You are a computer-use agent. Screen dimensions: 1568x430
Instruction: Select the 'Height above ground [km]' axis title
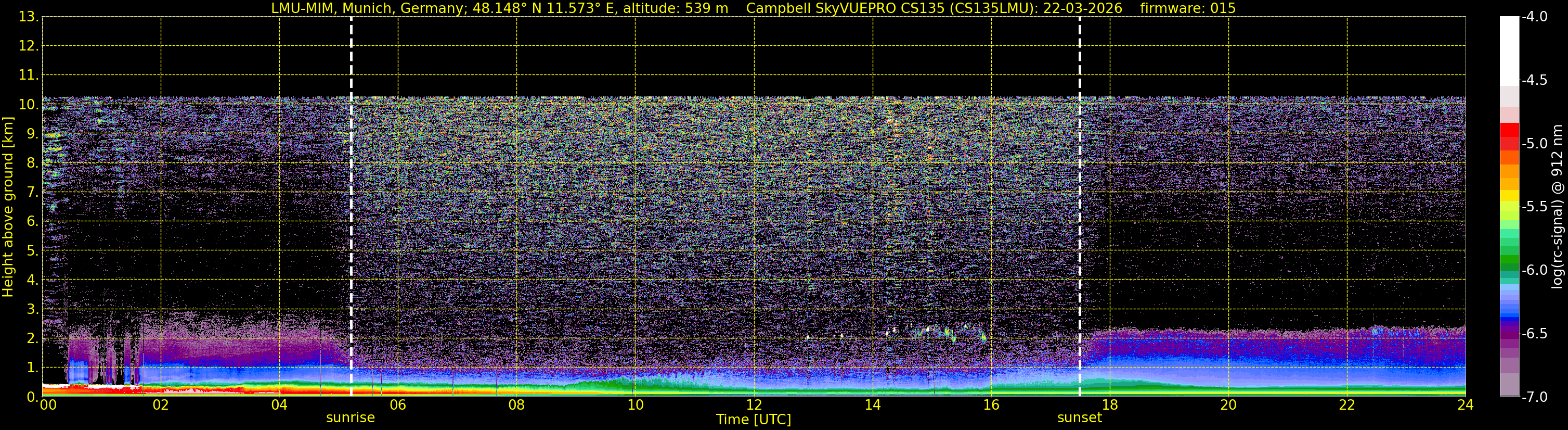[x=8, y=207]
